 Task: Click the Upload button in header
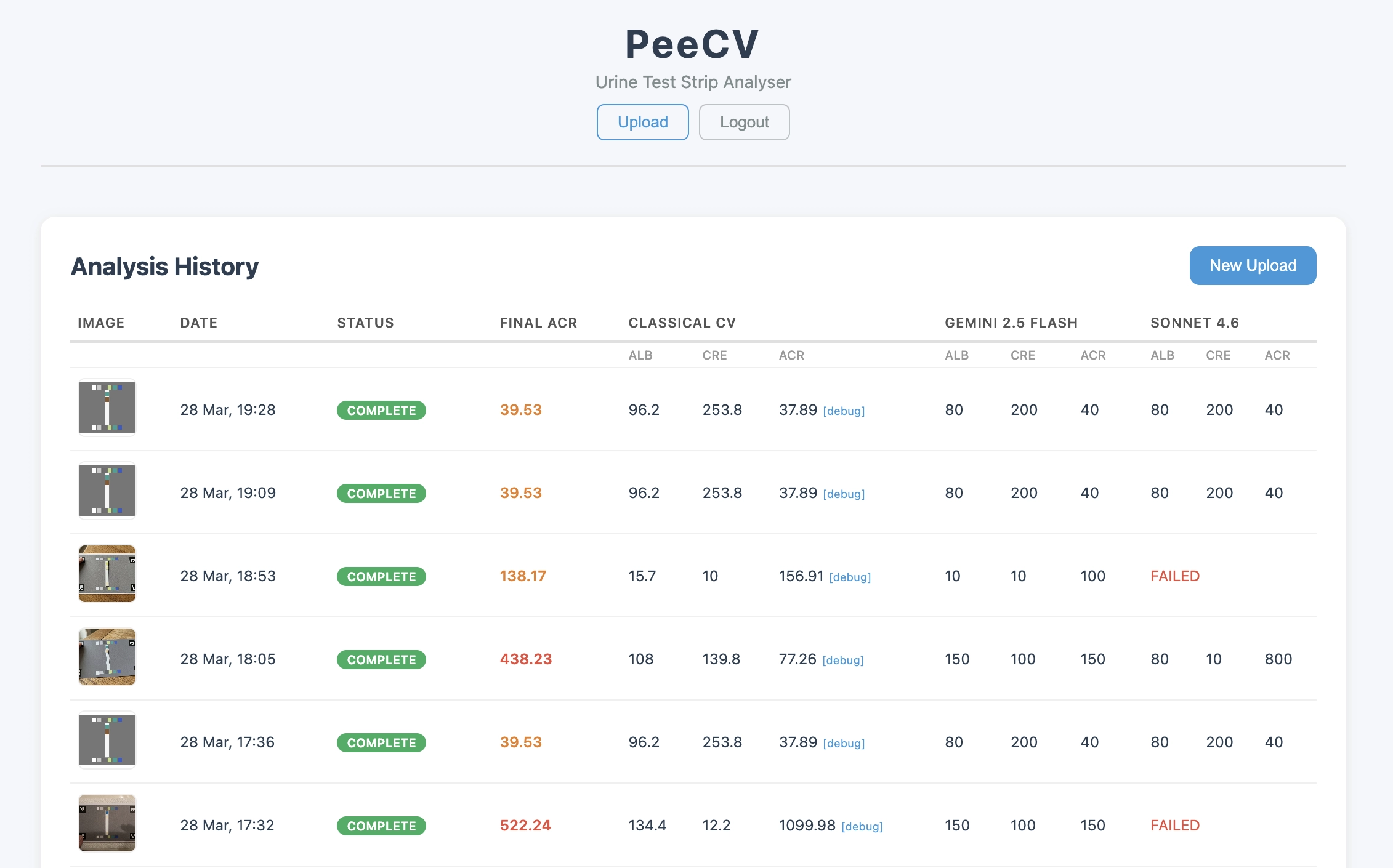tap(642, 122)
